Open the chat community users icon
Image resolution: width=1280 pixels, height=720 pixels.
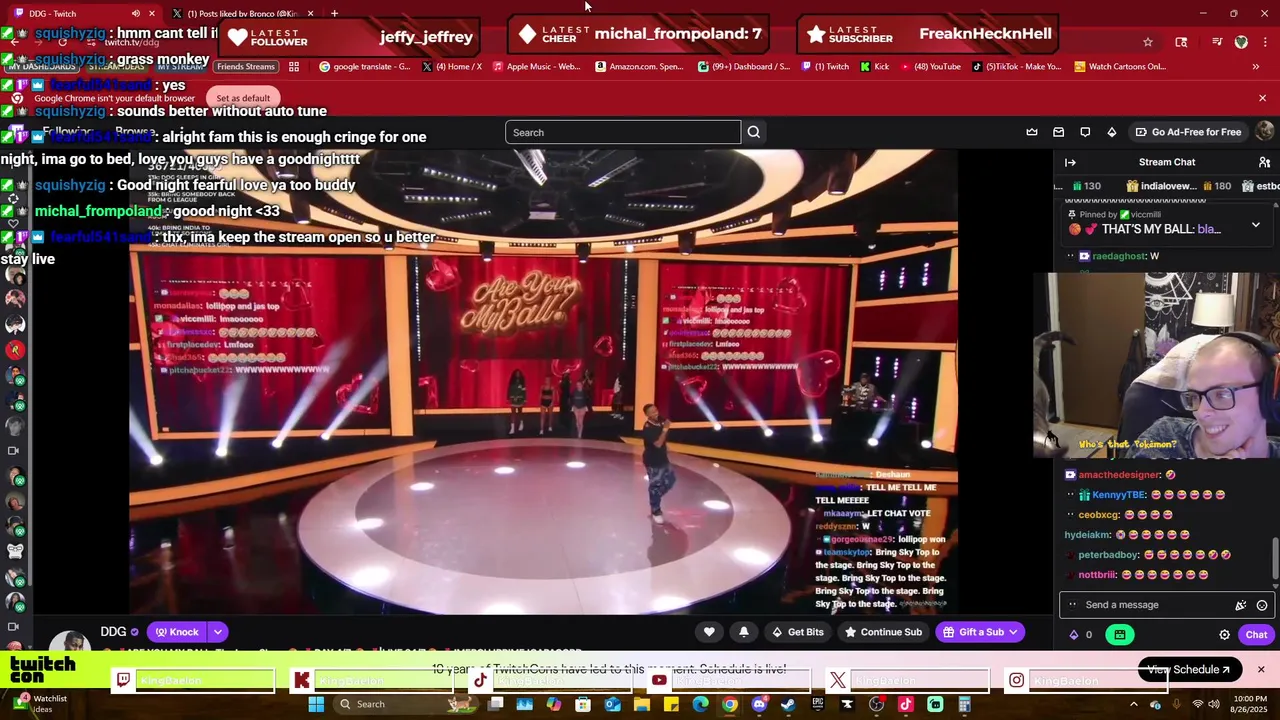pyautogui.click(x=1264, y=162)
